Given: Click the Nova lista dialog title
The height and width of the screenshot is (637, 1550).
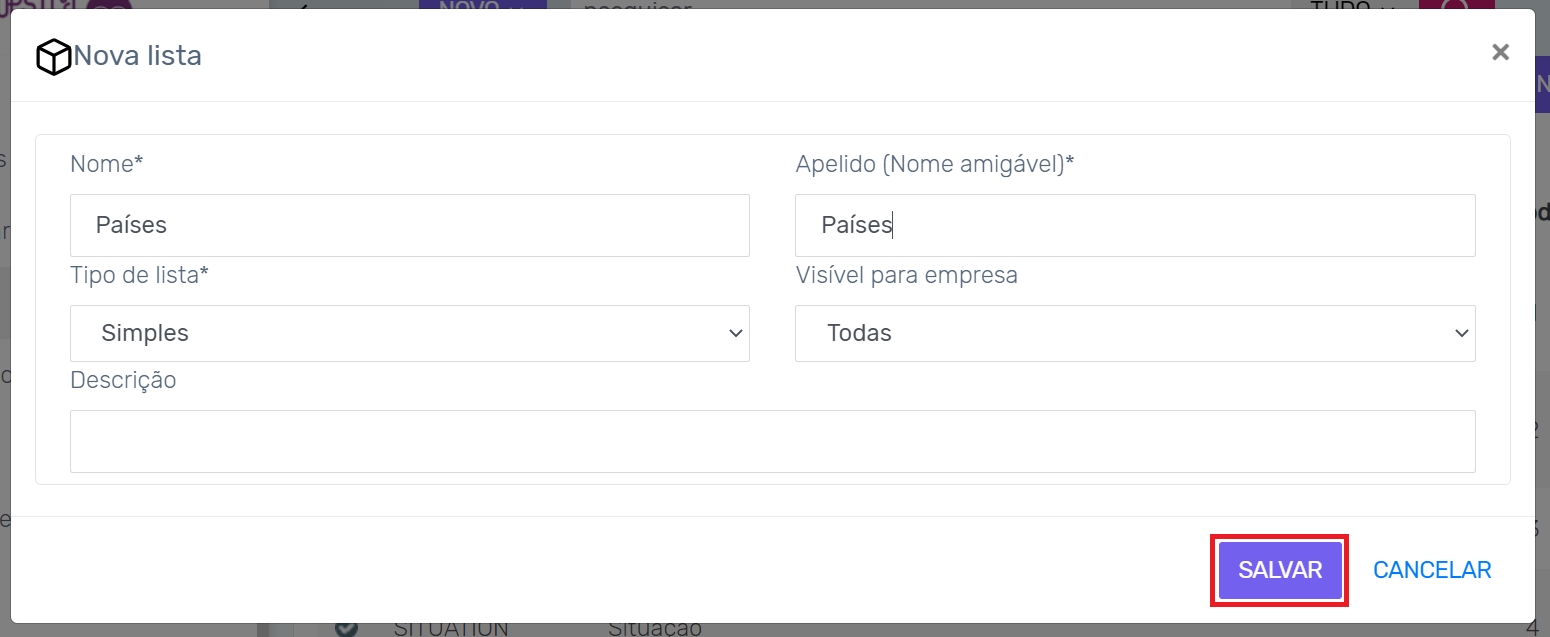Looking at the screenshot, I should (x=138, y=55).
